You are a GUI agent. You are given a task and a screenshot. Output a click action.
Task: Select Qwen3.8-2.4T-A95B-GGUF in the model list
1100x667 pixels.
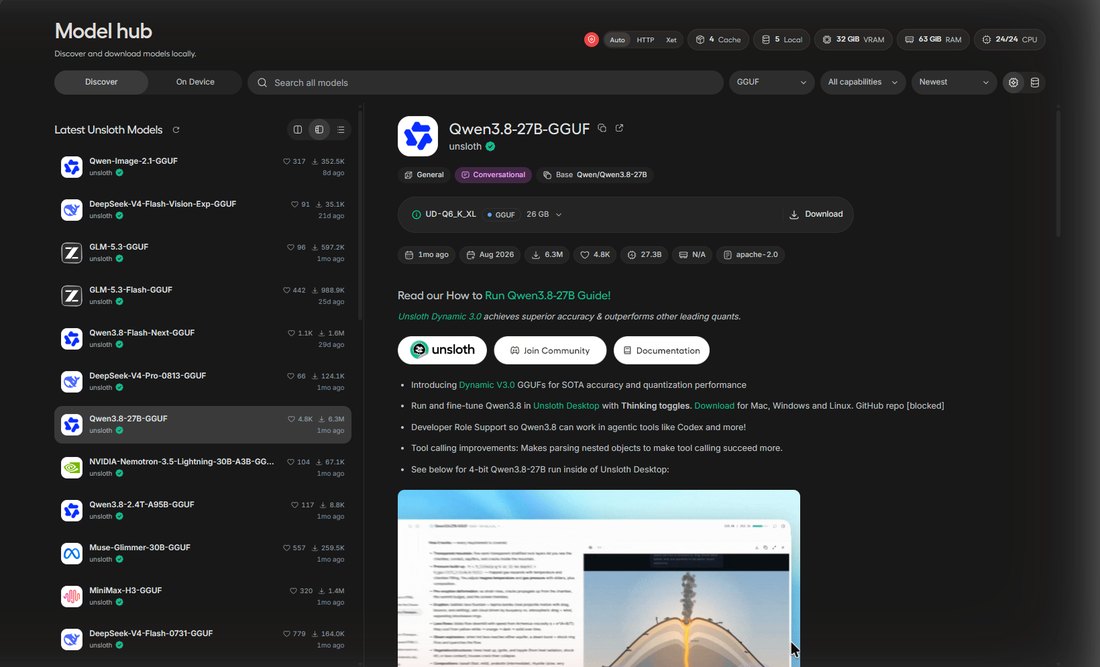point(203,511)
